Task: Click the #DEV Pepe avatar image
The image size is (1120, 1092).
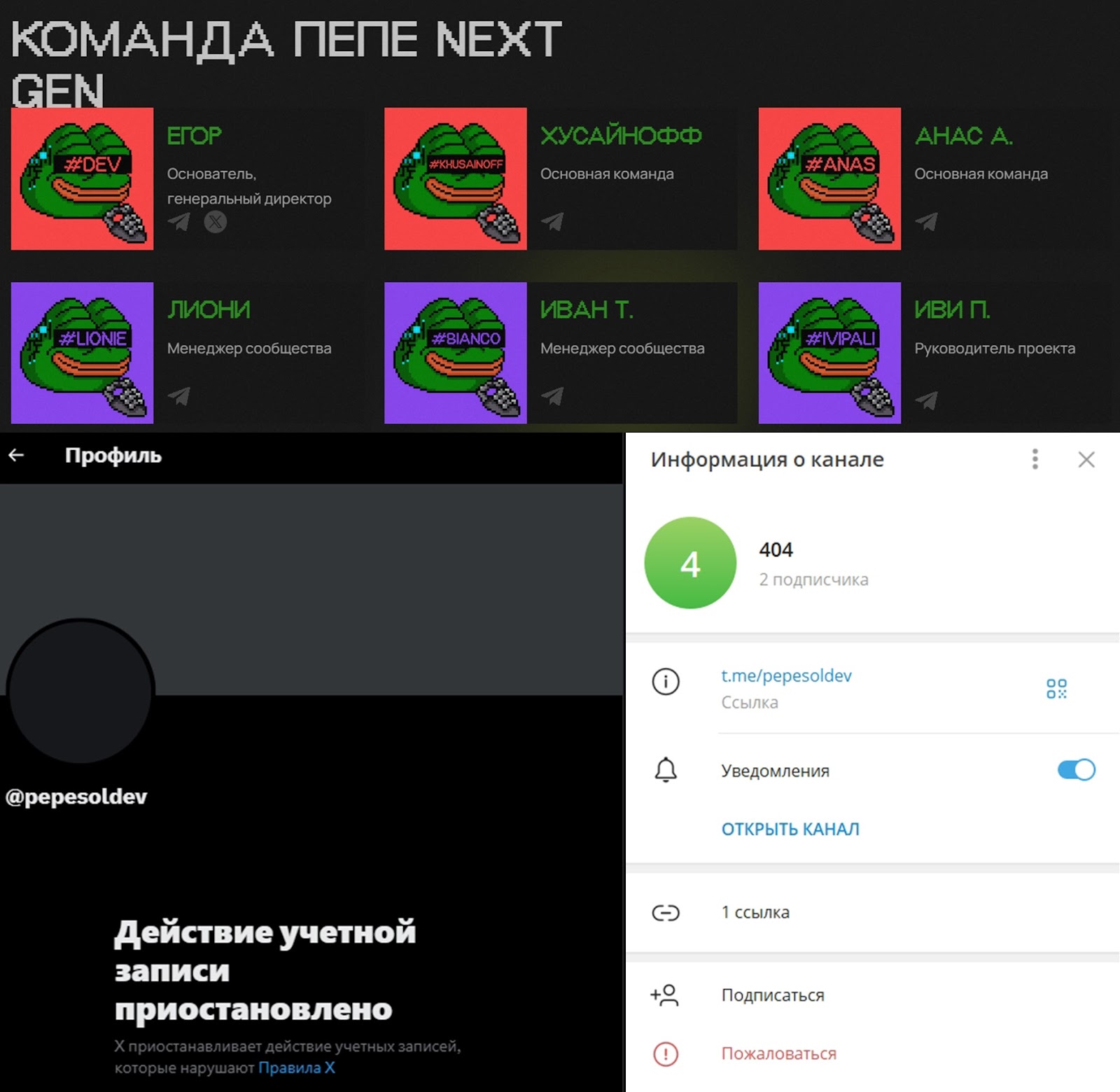Action: click(82, 178)
